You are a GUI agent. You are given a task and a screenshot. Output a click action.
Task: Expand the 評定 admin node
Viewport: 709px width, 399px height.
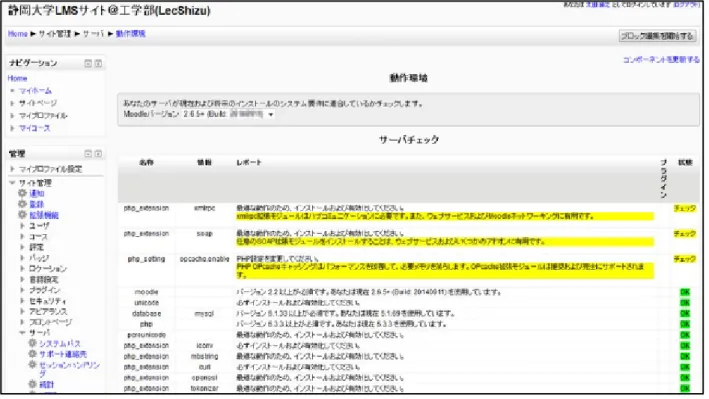pos(22,247)
